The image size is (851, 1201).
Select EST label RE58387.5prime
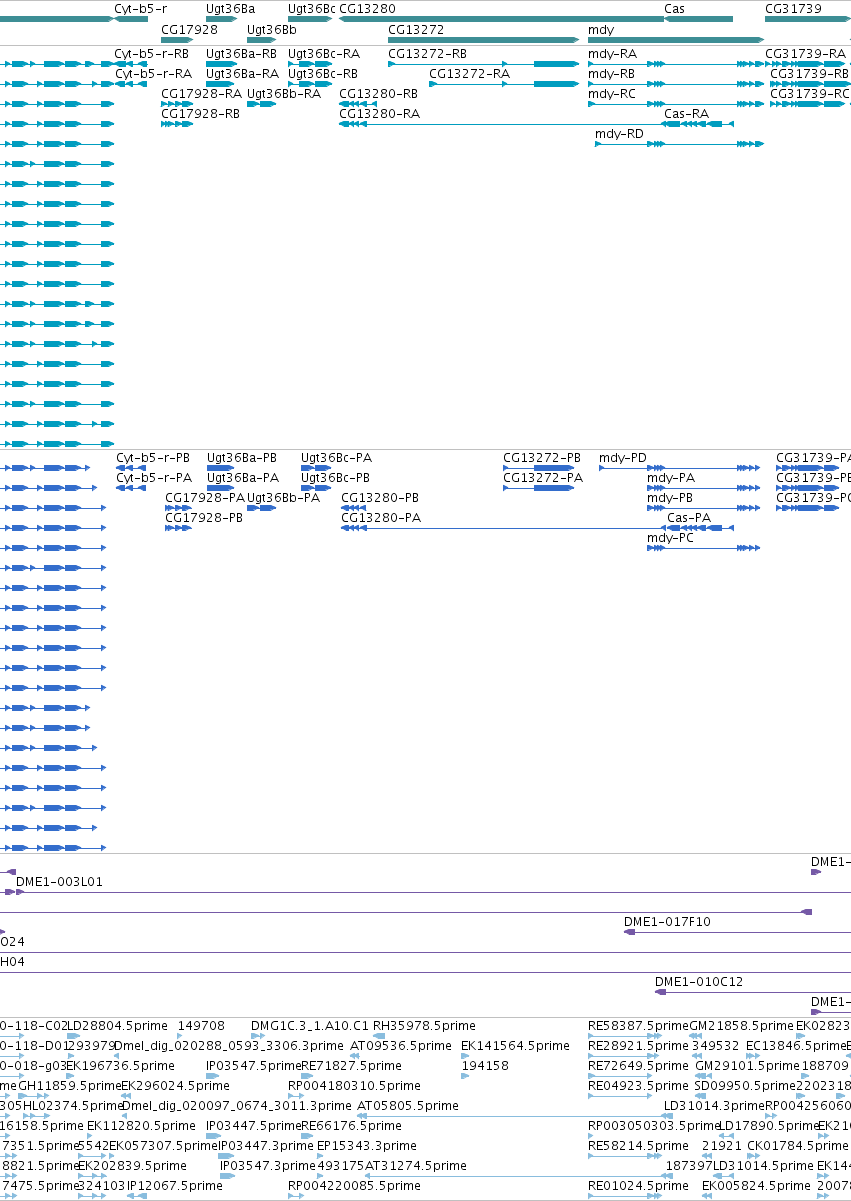click(638, 1025)
